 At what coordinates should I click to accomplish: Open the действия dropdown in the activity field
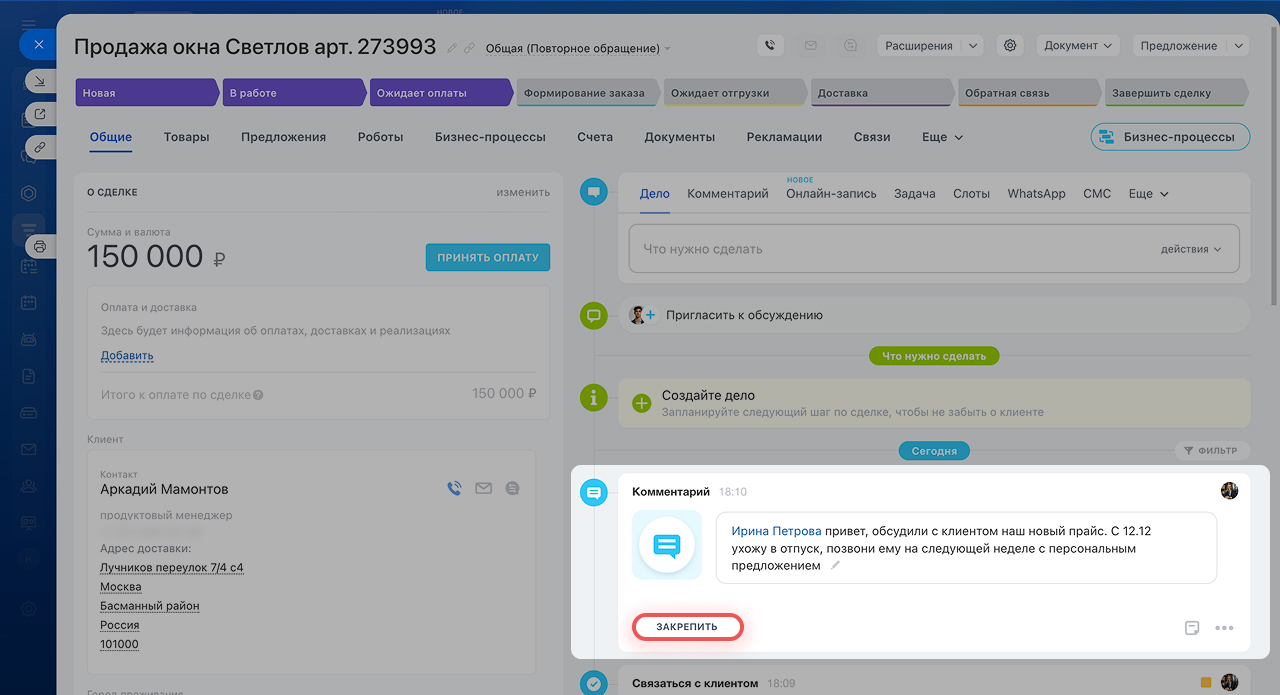tap(1191, 249)
